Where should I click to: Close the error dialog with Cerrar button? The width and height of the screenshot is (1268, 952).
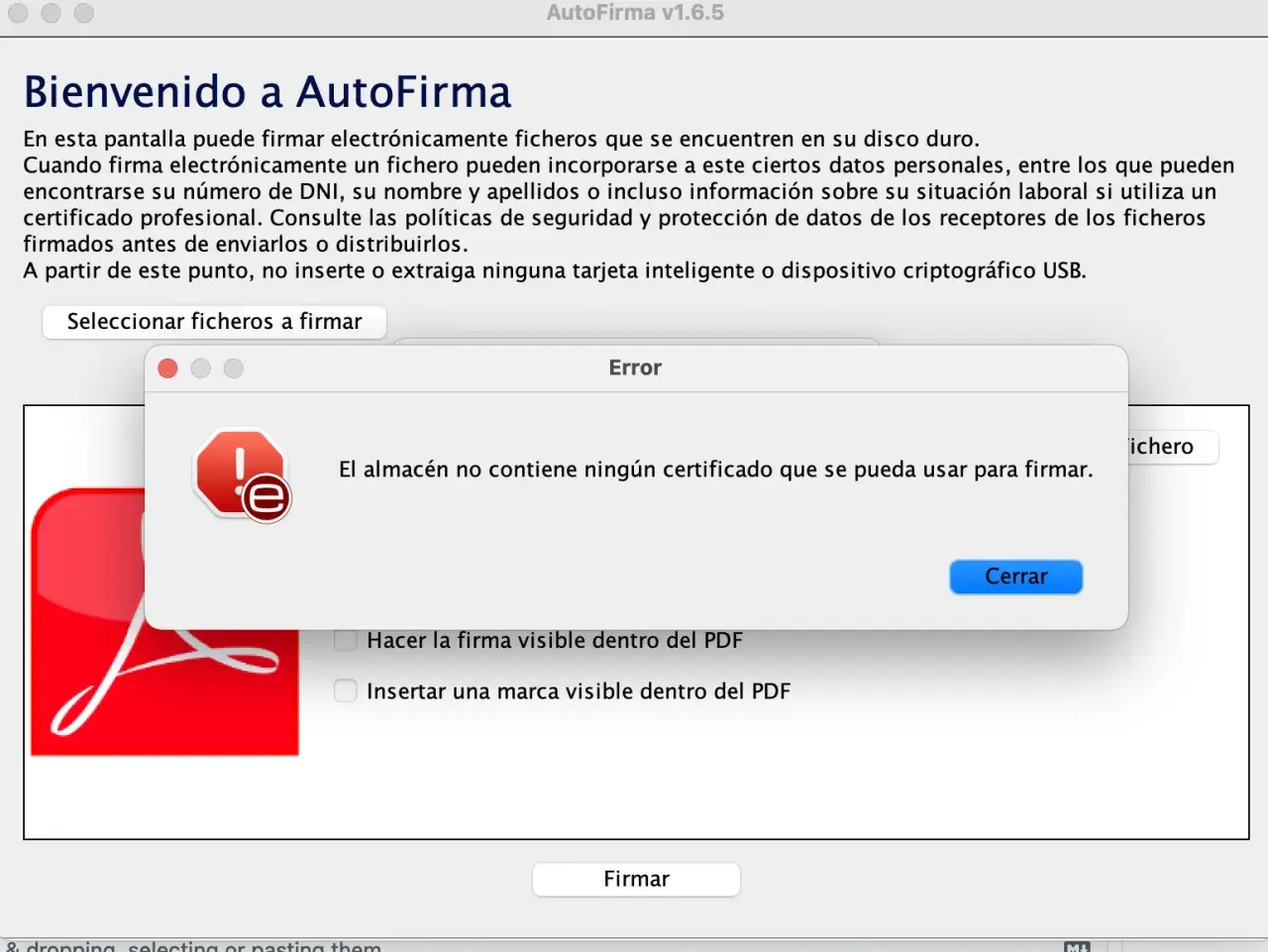click(1015, 577)
